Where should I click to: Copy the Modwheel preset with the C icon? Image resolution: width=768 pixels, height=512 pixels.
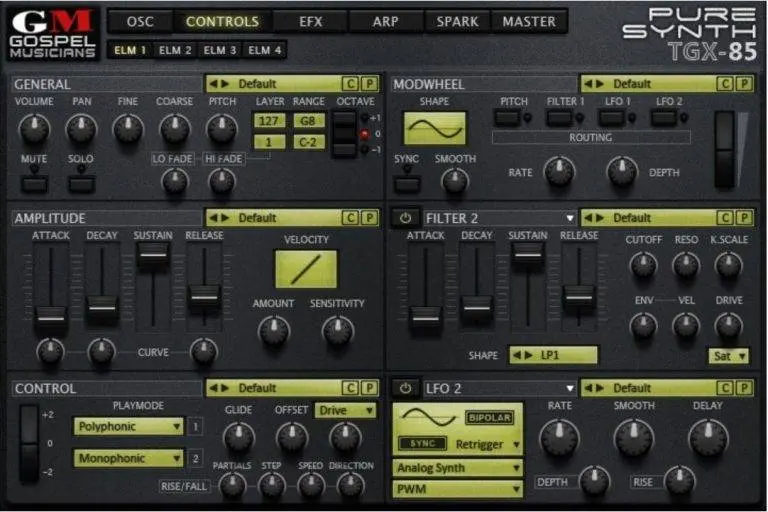(725, 84)
